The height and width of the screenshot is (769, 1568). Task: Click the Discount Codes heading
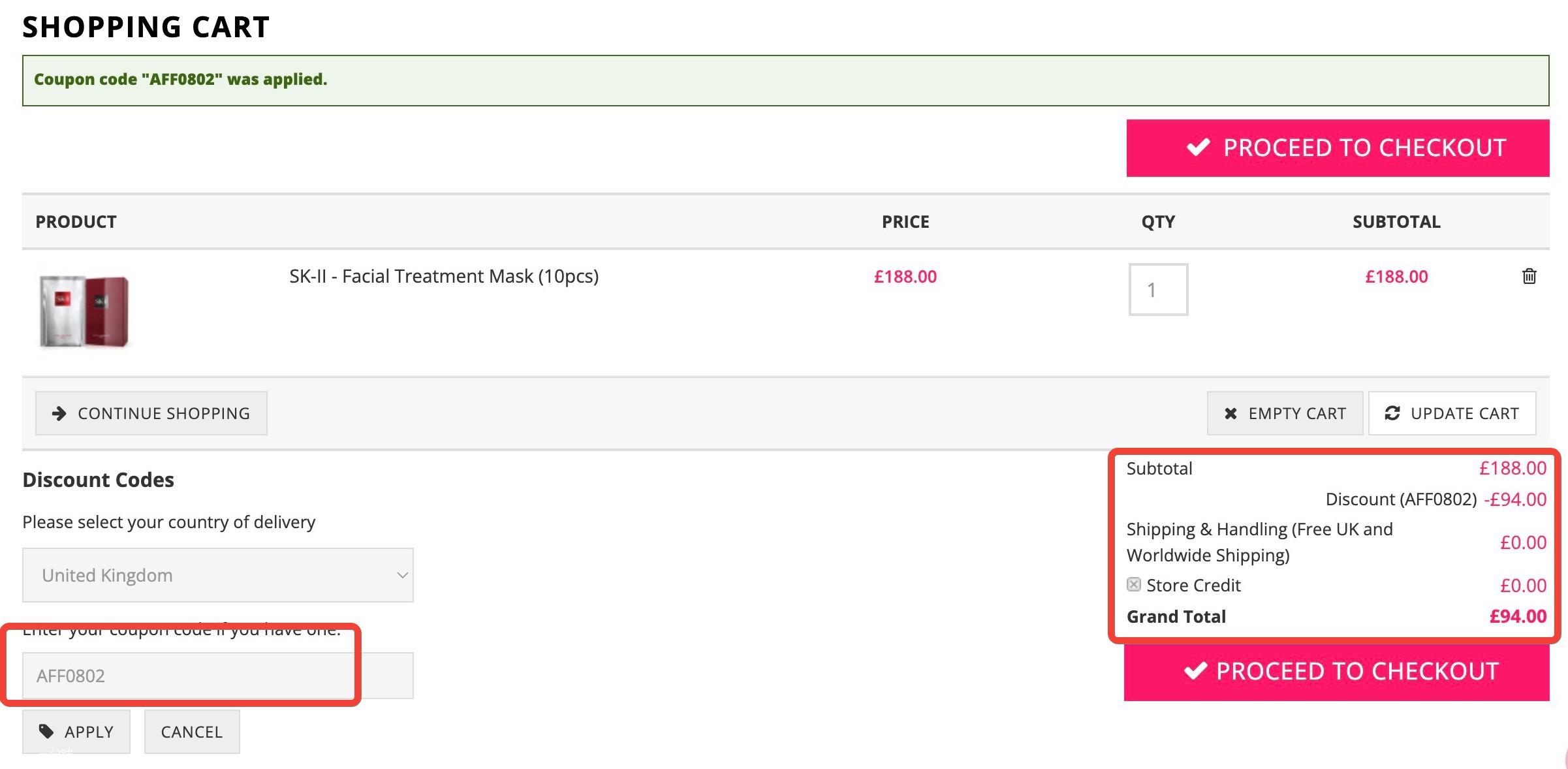pos(99,480)
